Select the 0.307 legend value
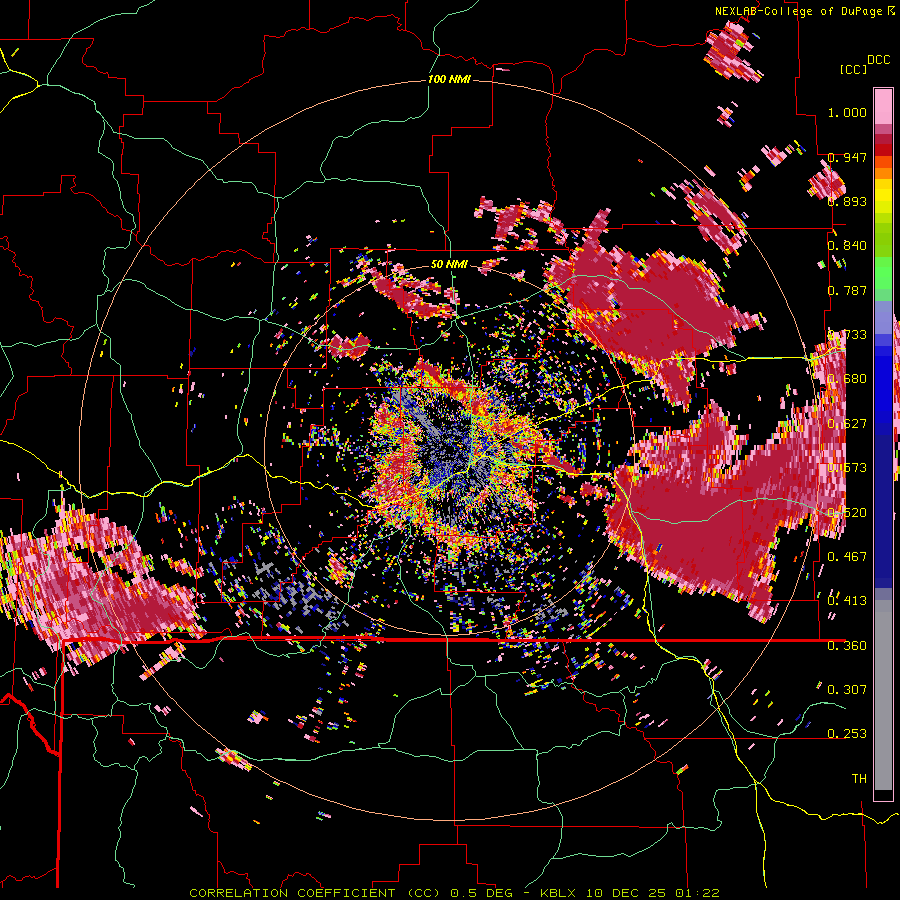The height and width of the screenshot is (900, 900). tap(847, 689)
